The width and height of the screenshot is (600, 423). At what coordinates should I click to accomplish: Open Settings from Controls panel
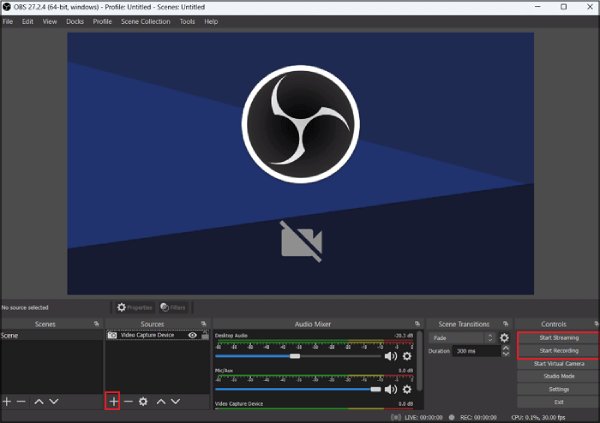[x=559, y=389]
